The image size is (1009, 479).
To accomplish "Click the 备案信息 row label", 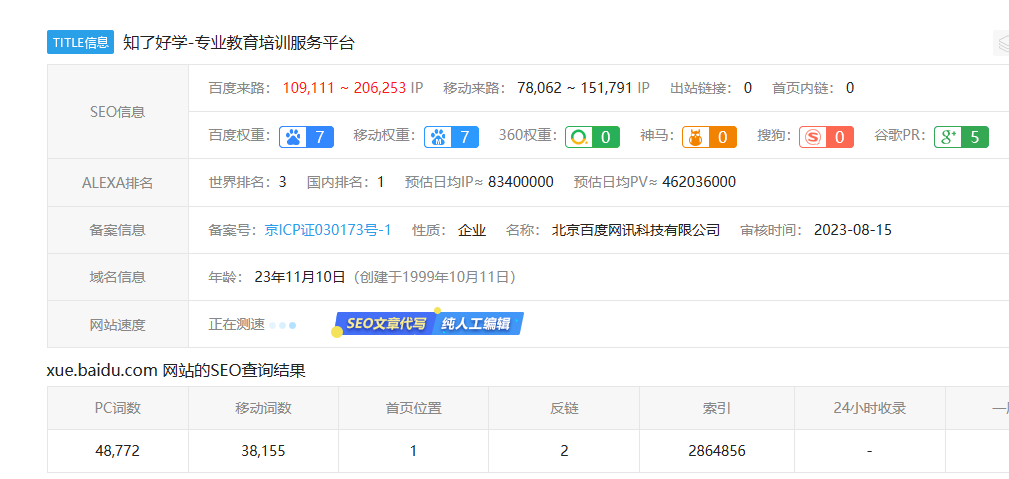I will (118, 230).
